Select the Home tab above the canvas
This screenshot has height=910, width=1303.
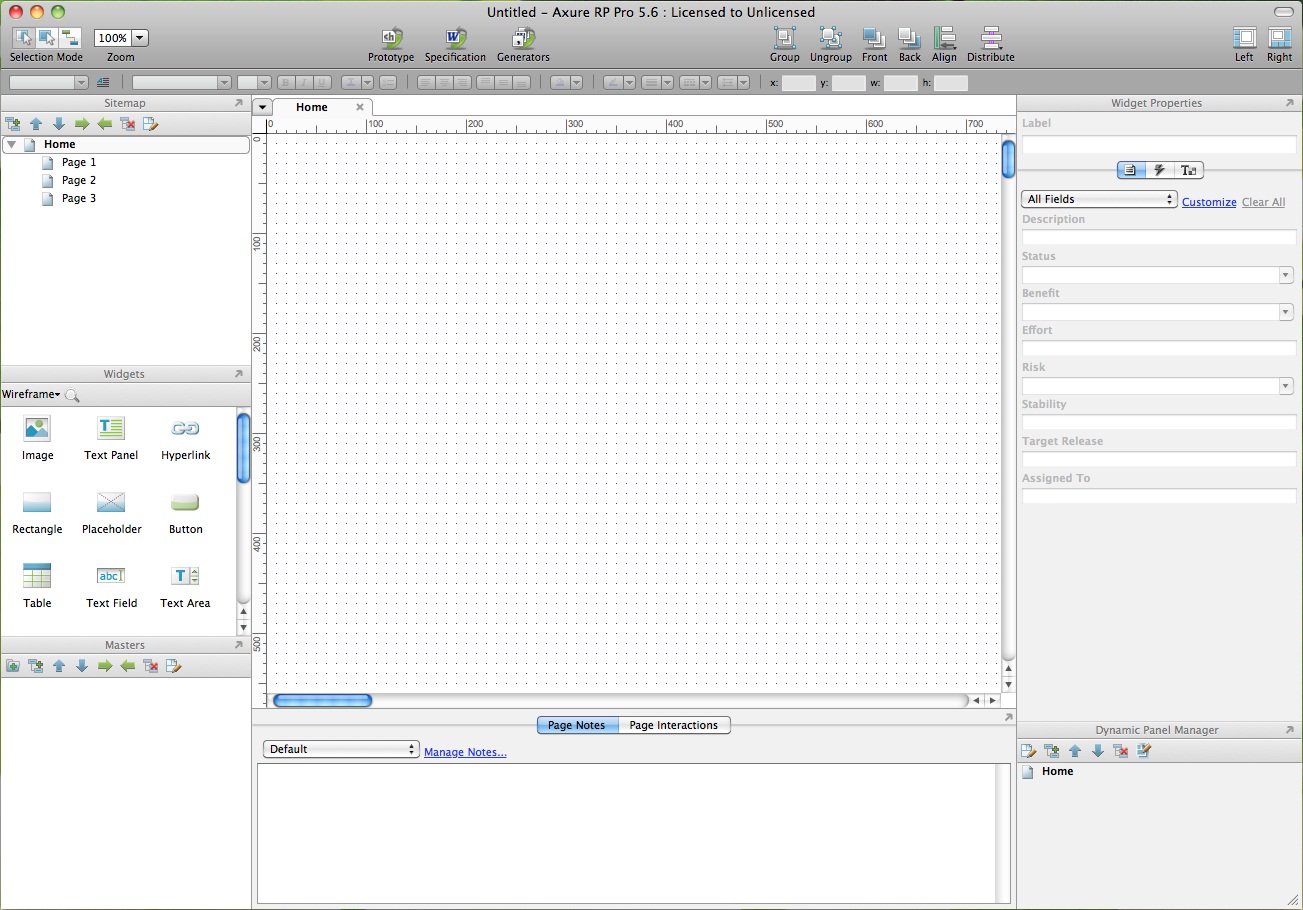click(311, 106)
